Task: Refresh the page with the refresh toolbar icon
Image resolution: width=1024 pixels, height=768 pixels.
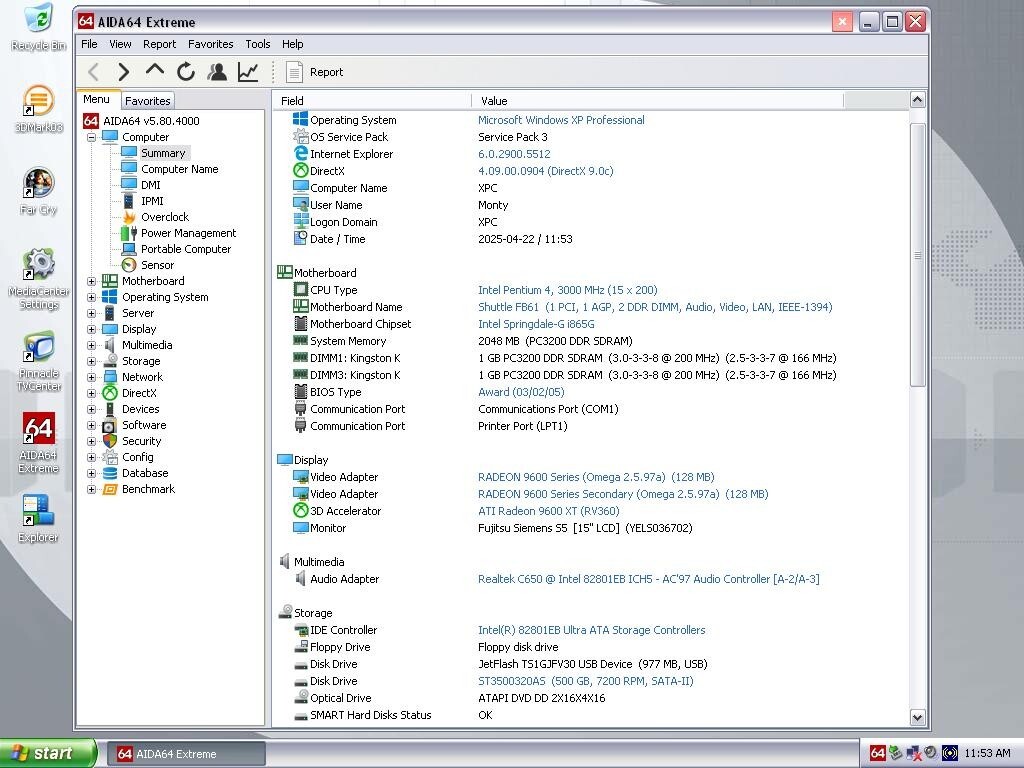Action: [186, 72]
